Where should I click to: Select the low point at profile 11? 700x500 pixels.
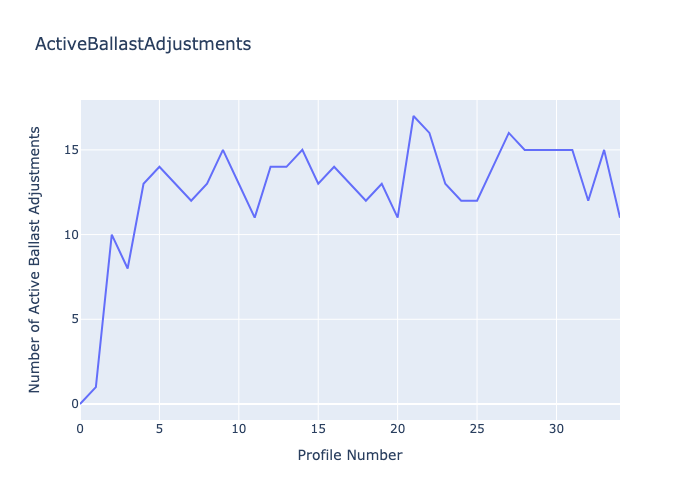pyautogui.click(x=255, y=217)
